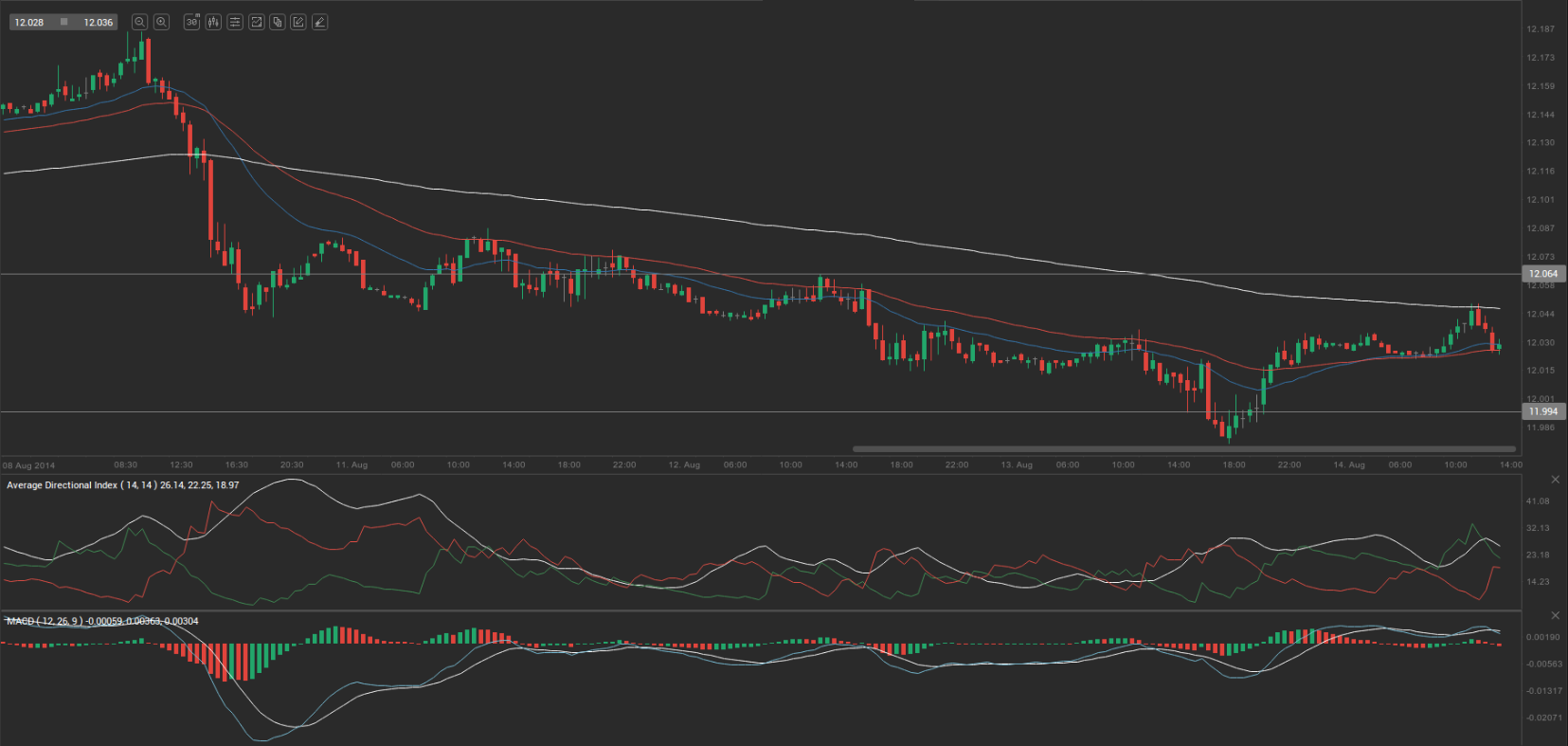Select the edit drawing pencil-box icon
1568x746 pixels.
pyautogui.click(x=298, y=22)
